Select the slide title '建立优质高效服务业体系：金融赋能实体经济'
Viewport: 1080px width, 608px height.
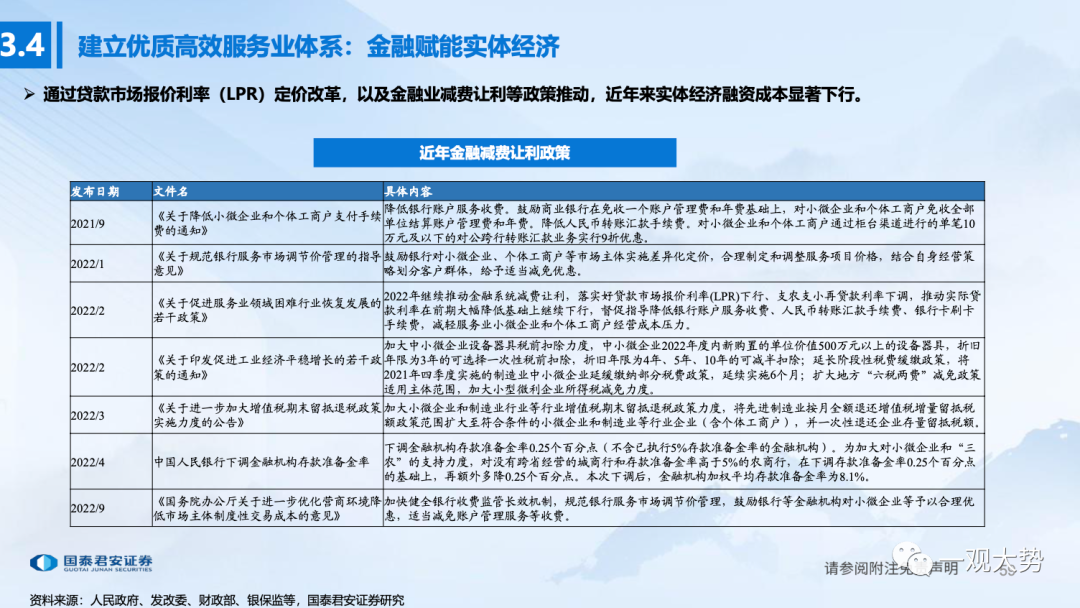tap(318, 46)
